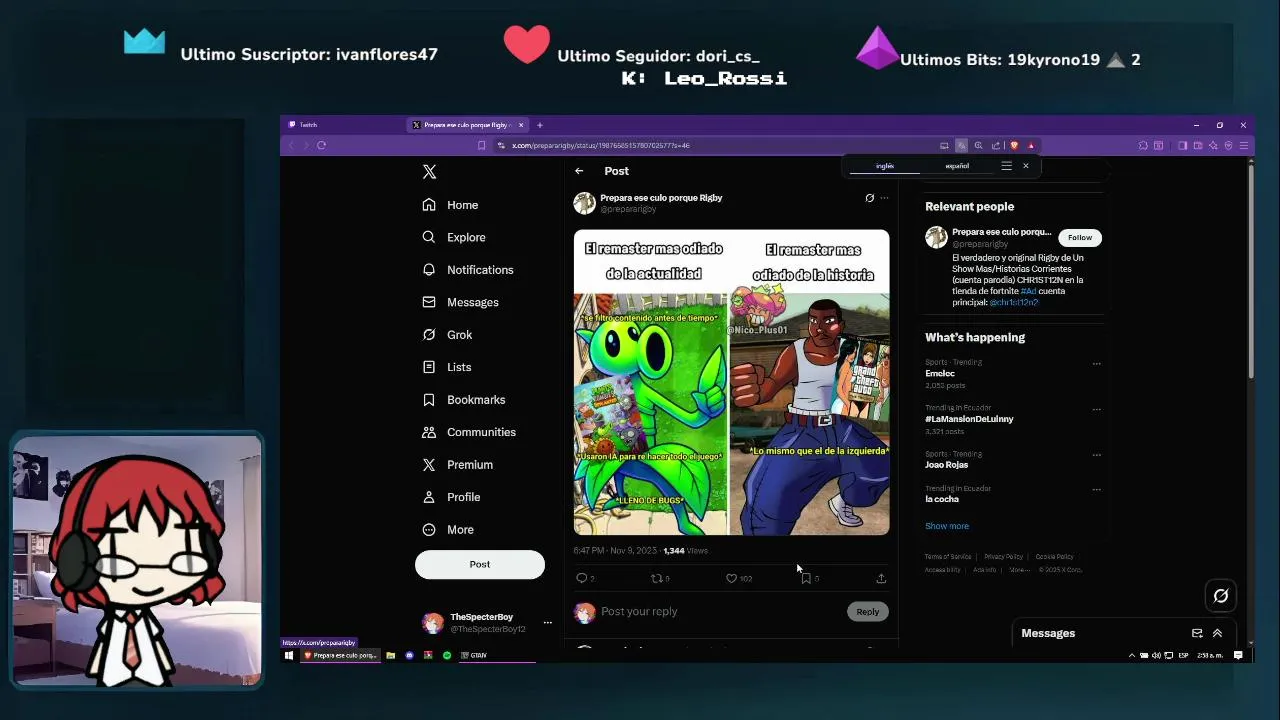Open translate popup options menu

[x=1006, y=166]
